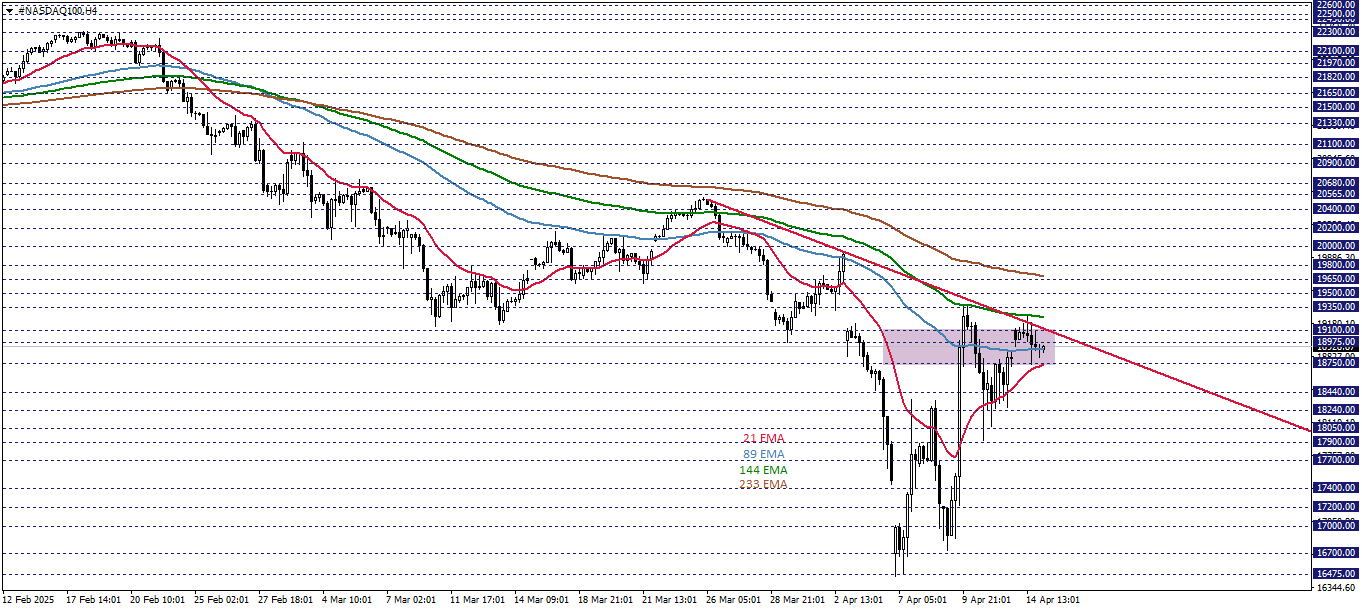Select the 233 EMA label
The image size is (1362, 611).
(x=764, y=485)
